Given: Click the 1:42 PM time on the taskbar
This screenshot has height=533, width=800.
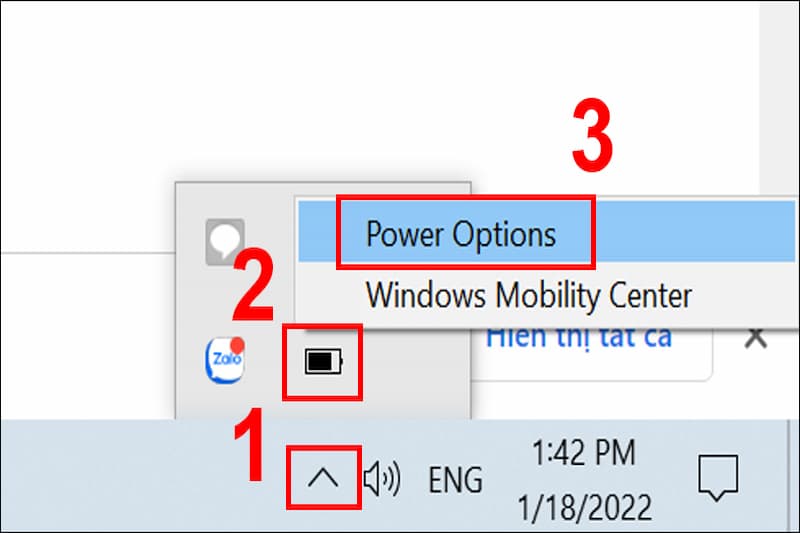Looking at the screenshot, I should [582, 453].
